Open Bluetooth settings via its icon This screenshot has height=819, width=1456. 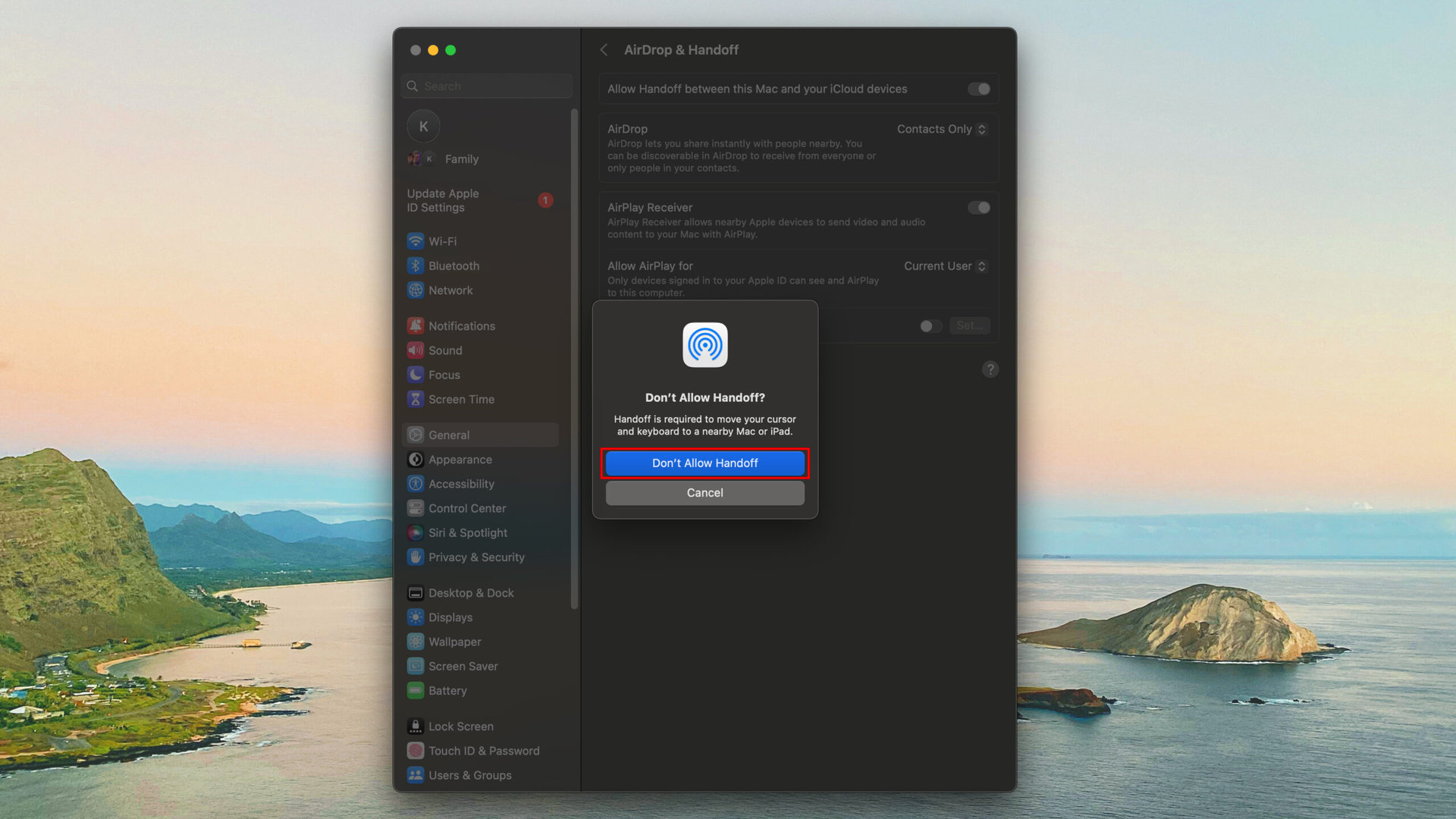click(x=416, y=265)
